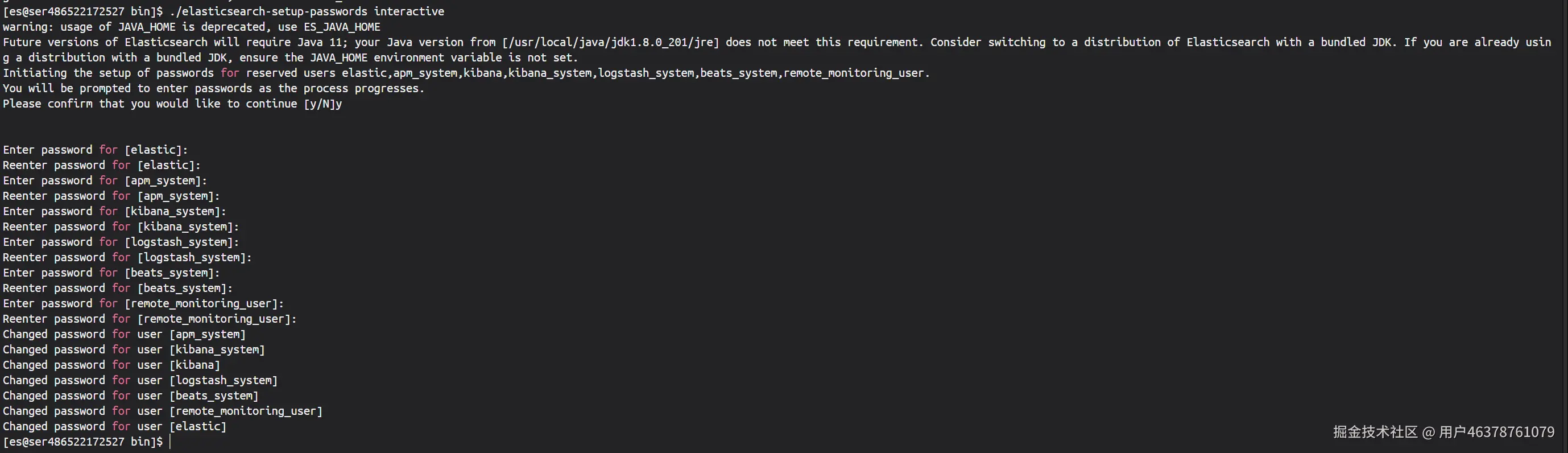Screen dimensions: 1568x453
Task: Click 'Changed password for user [elastic]' line
Action: coord(114,427)
